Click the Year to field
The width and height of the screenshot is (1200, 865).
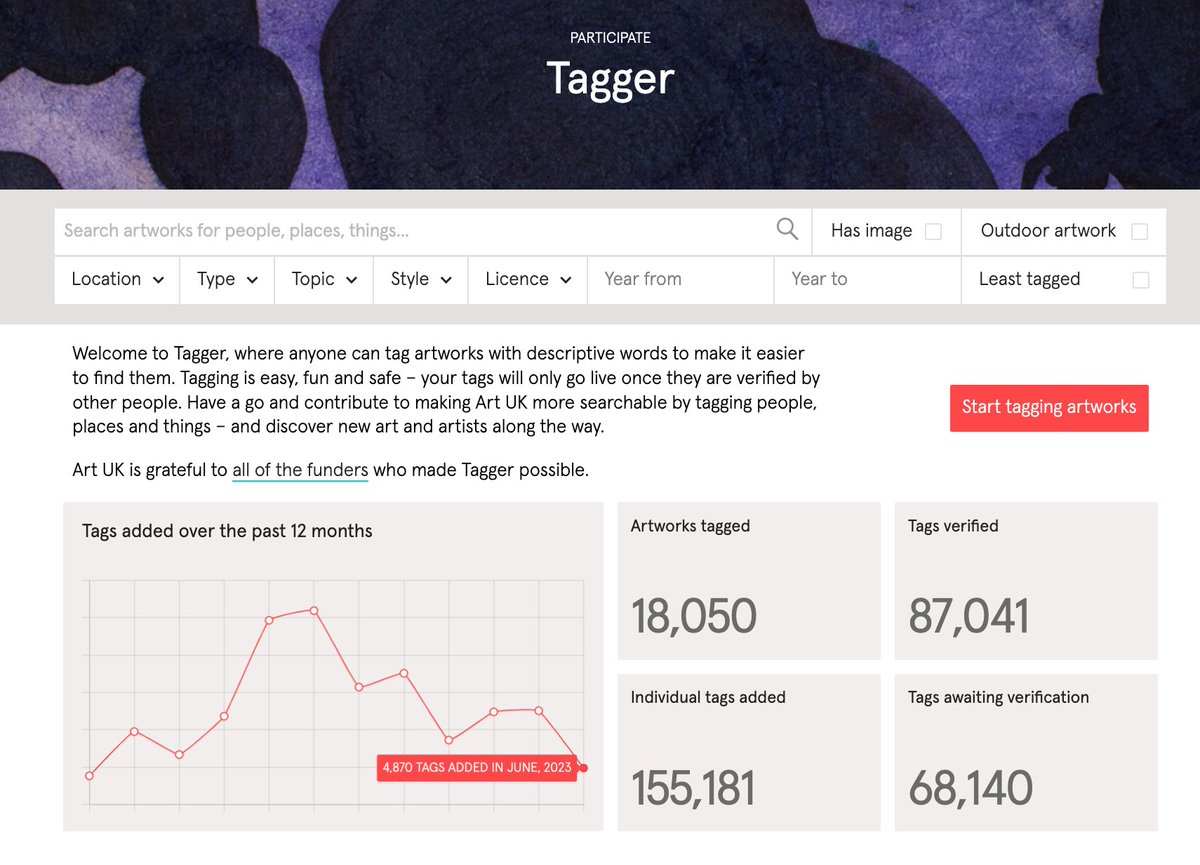click(x=867, y=280)
